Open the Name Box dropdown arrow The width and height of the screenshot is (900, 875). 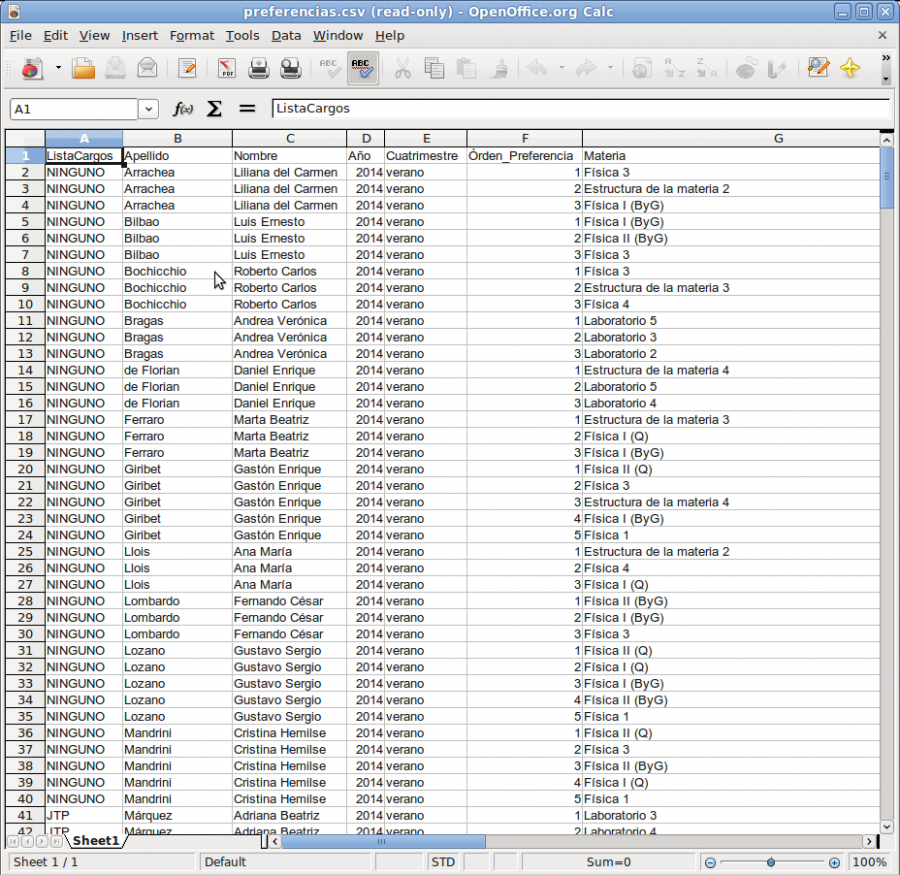pyautogui.click(x=148, y=109)
